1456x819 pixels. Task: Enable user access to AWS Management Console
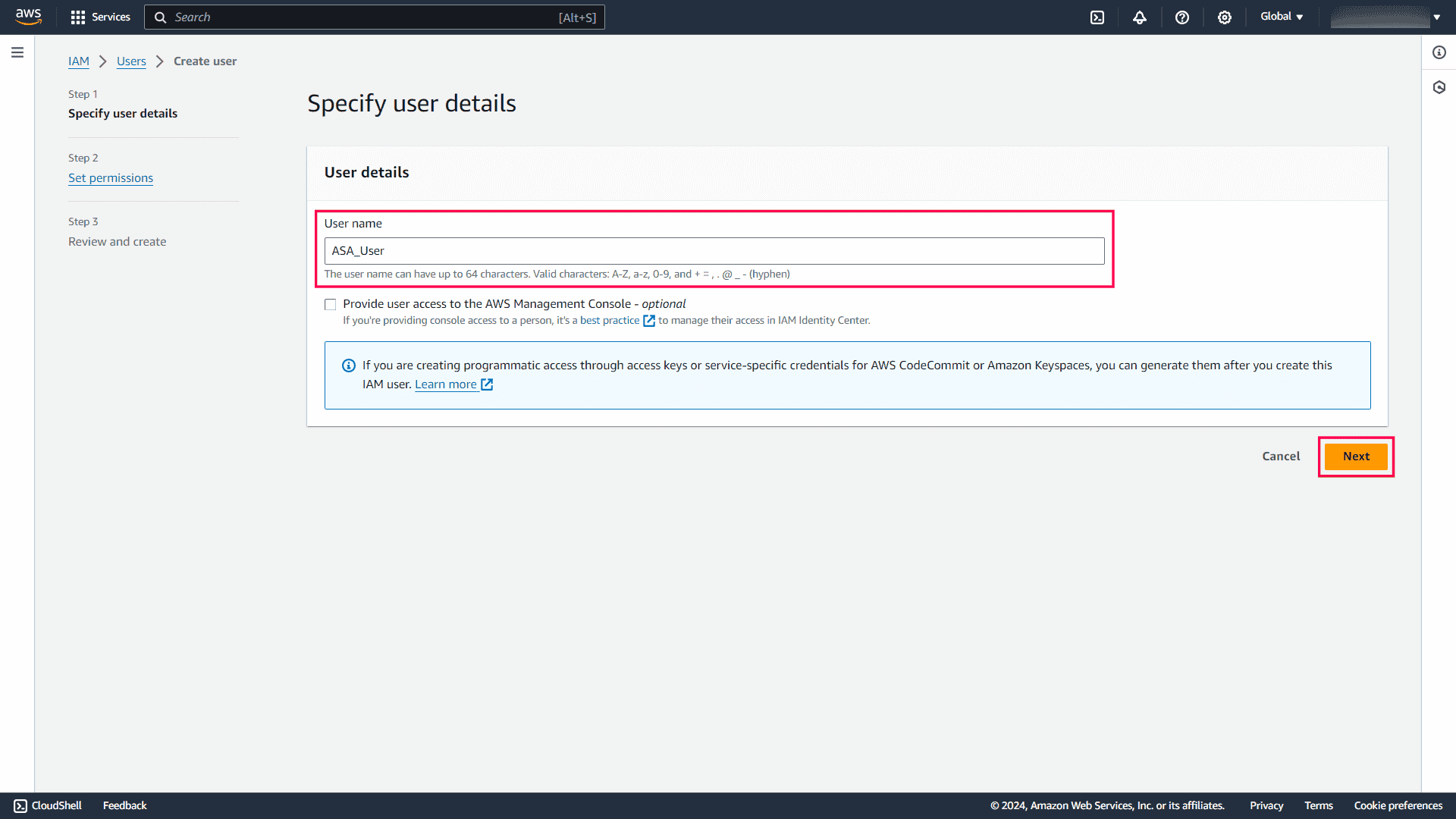(x=330, y=304)
